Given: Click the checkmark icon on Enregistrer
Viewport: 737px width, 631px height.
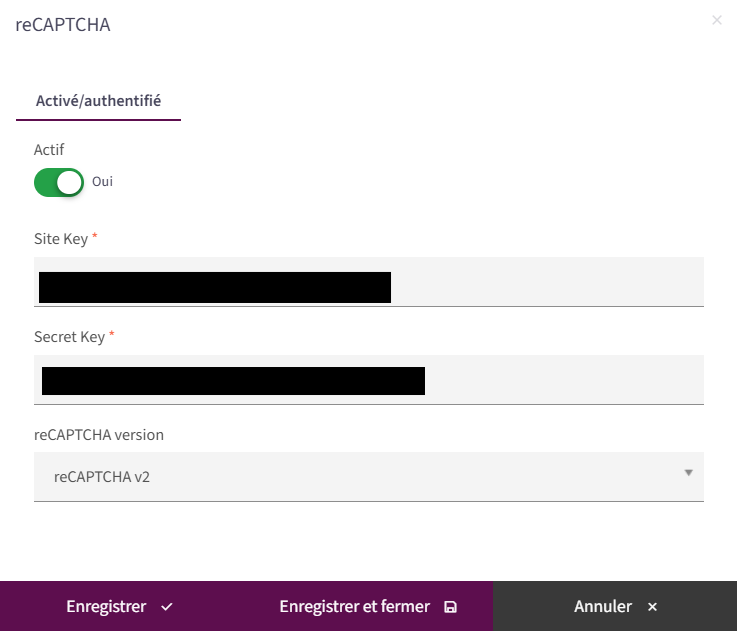Looking at the screenshot, I should (x=166, y=607).
